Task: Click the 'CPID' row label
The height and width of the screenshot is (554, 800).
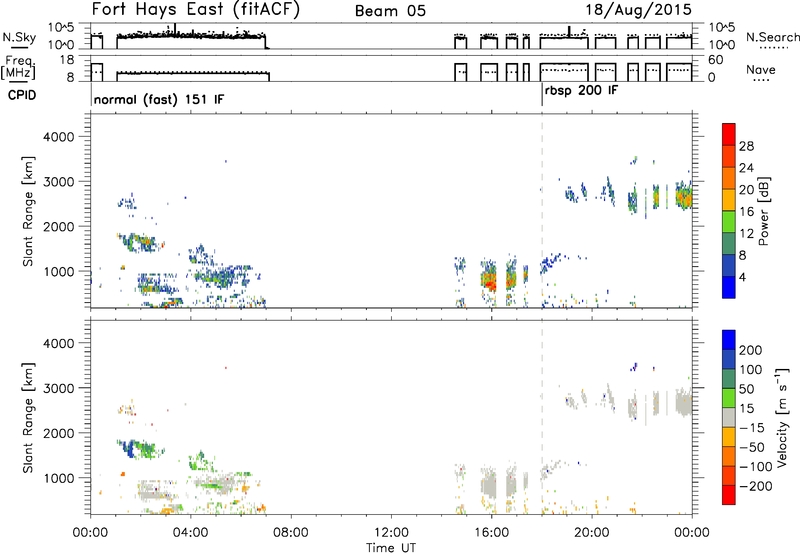Action: point(22,95)
